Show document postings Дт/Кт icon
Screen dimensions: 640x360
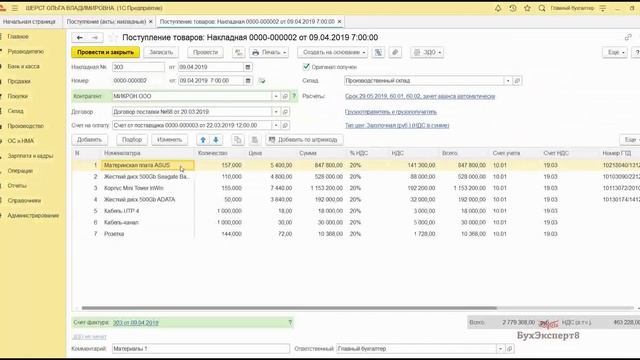coord(238,52)
